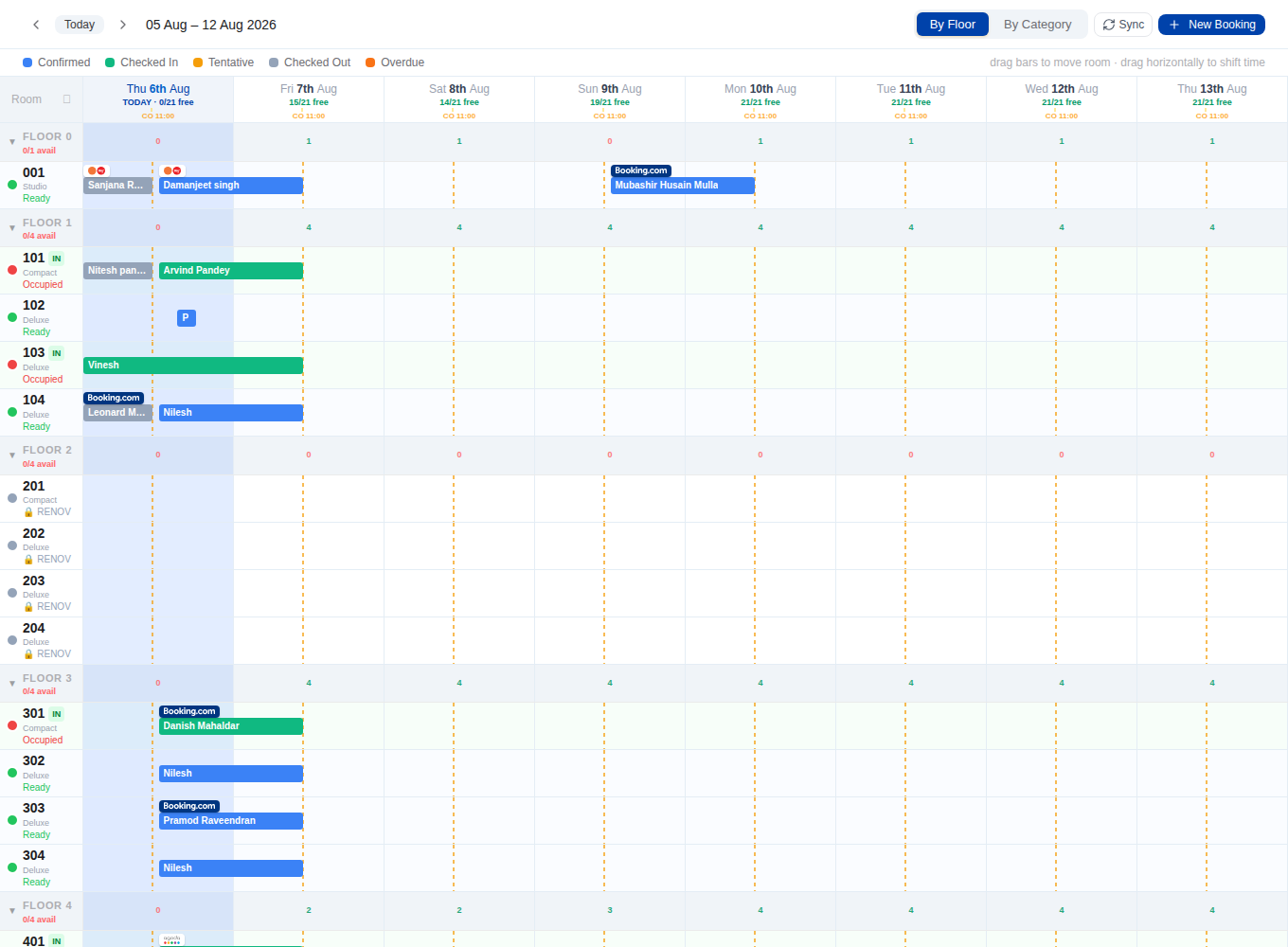Select the Mon 10th Aug column header
1288x947 pixels.
click(x=760, y=99)
